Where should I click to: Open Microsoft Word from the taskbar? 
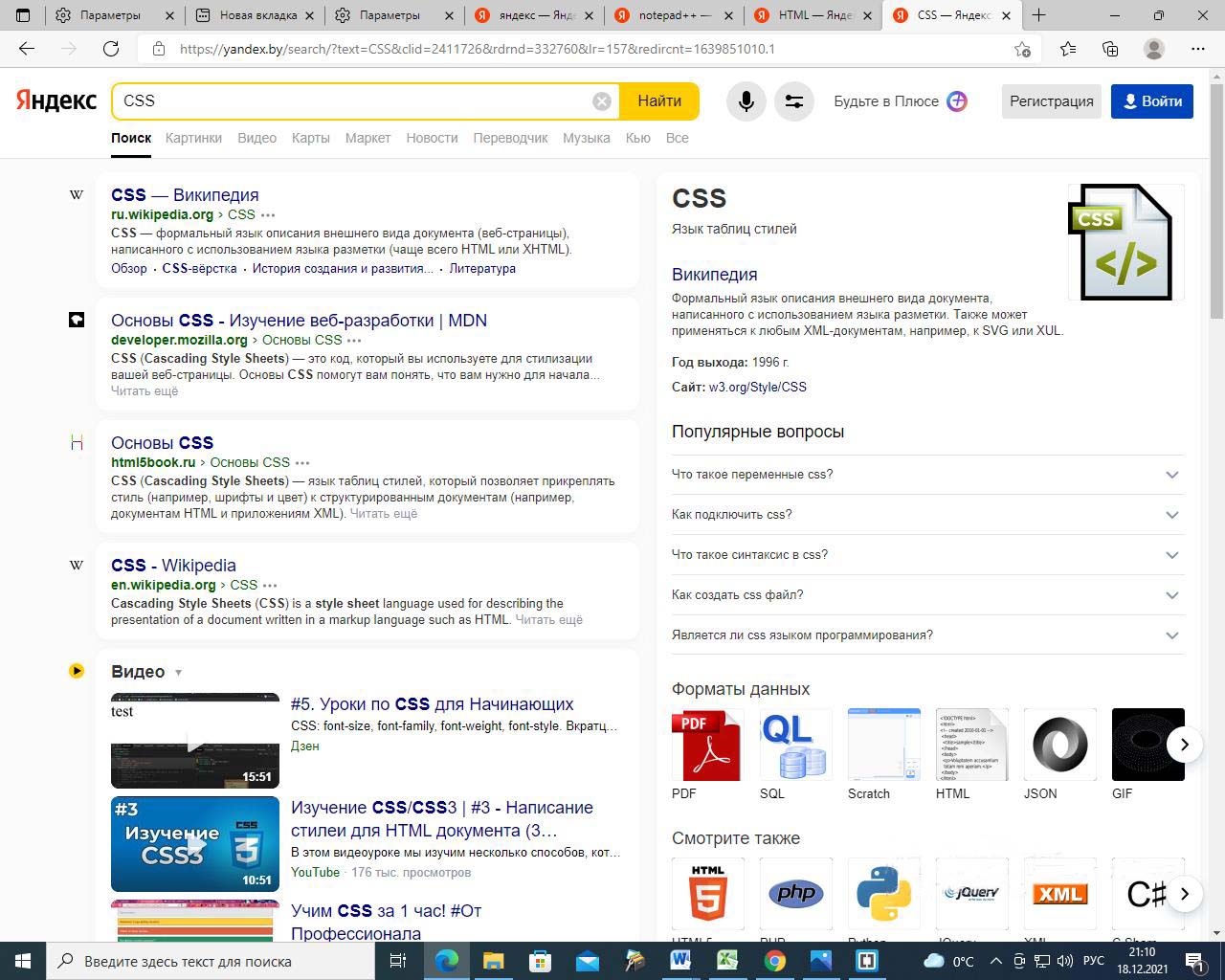(x=680, y=961)
